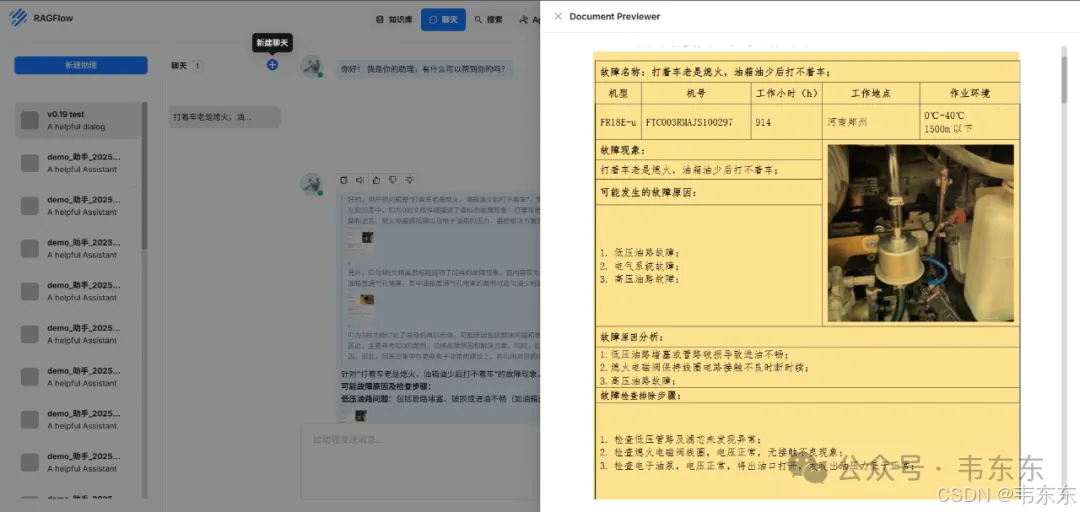Click the chat count badge 1
The width and height of the screenshot is (1080, 512).
coord(196,66)
